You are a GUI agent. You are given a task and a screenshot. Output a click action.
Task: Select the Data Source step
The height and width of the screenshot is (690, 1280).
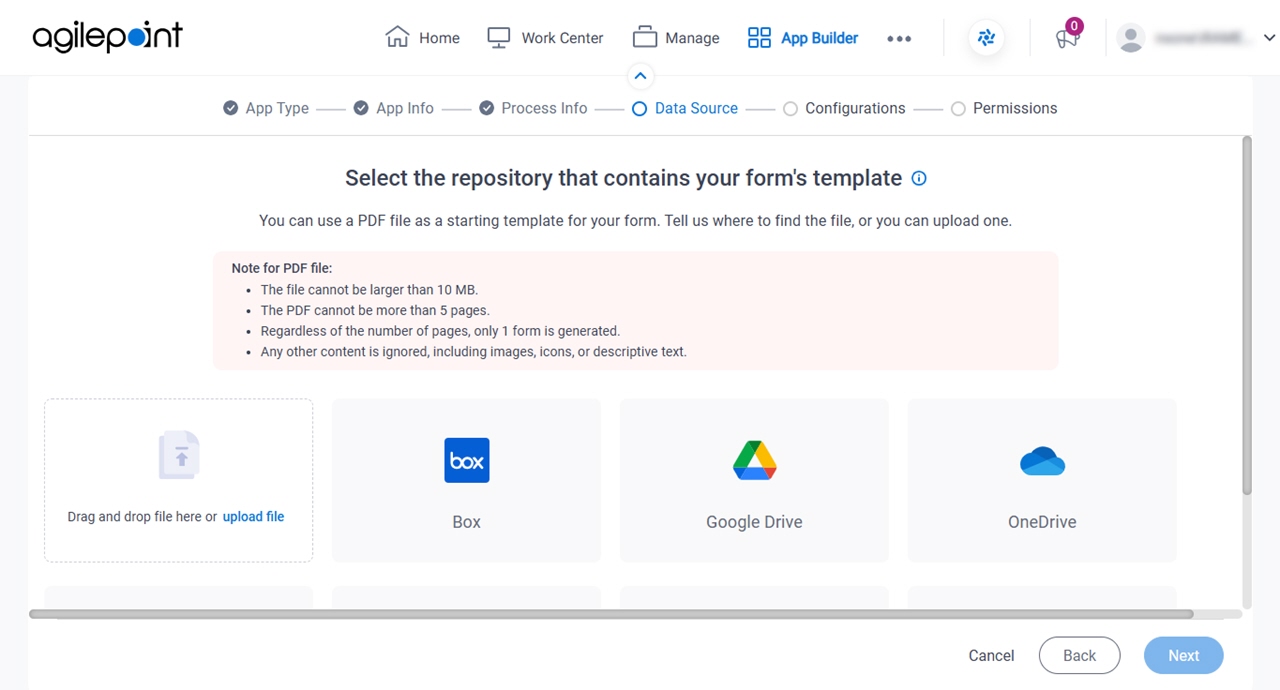click(685, 108)
